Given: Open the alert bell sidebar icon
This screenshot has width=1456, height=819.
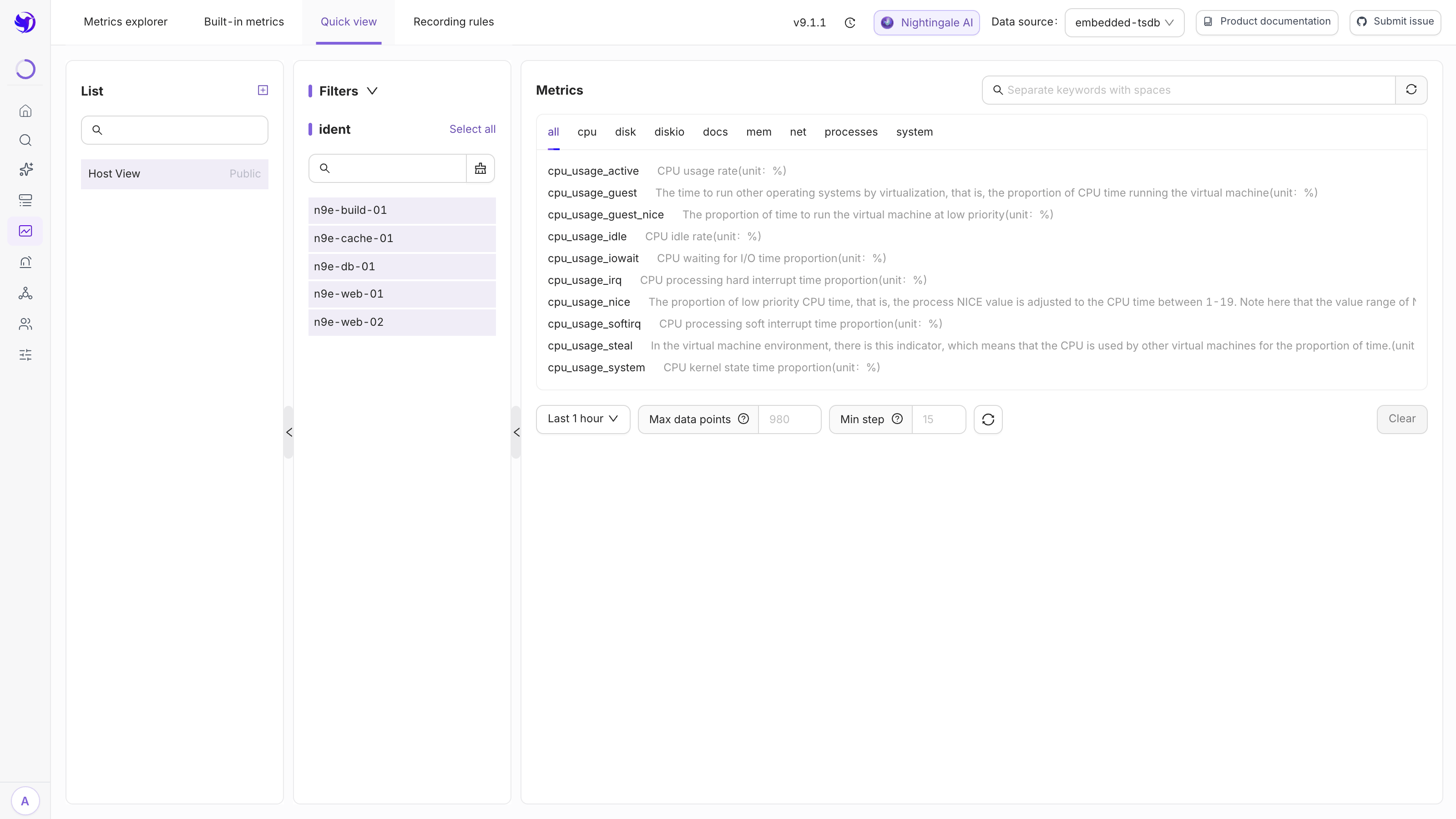Looking at the screenshot, I should pyautogui.click(x=25, y=262).
